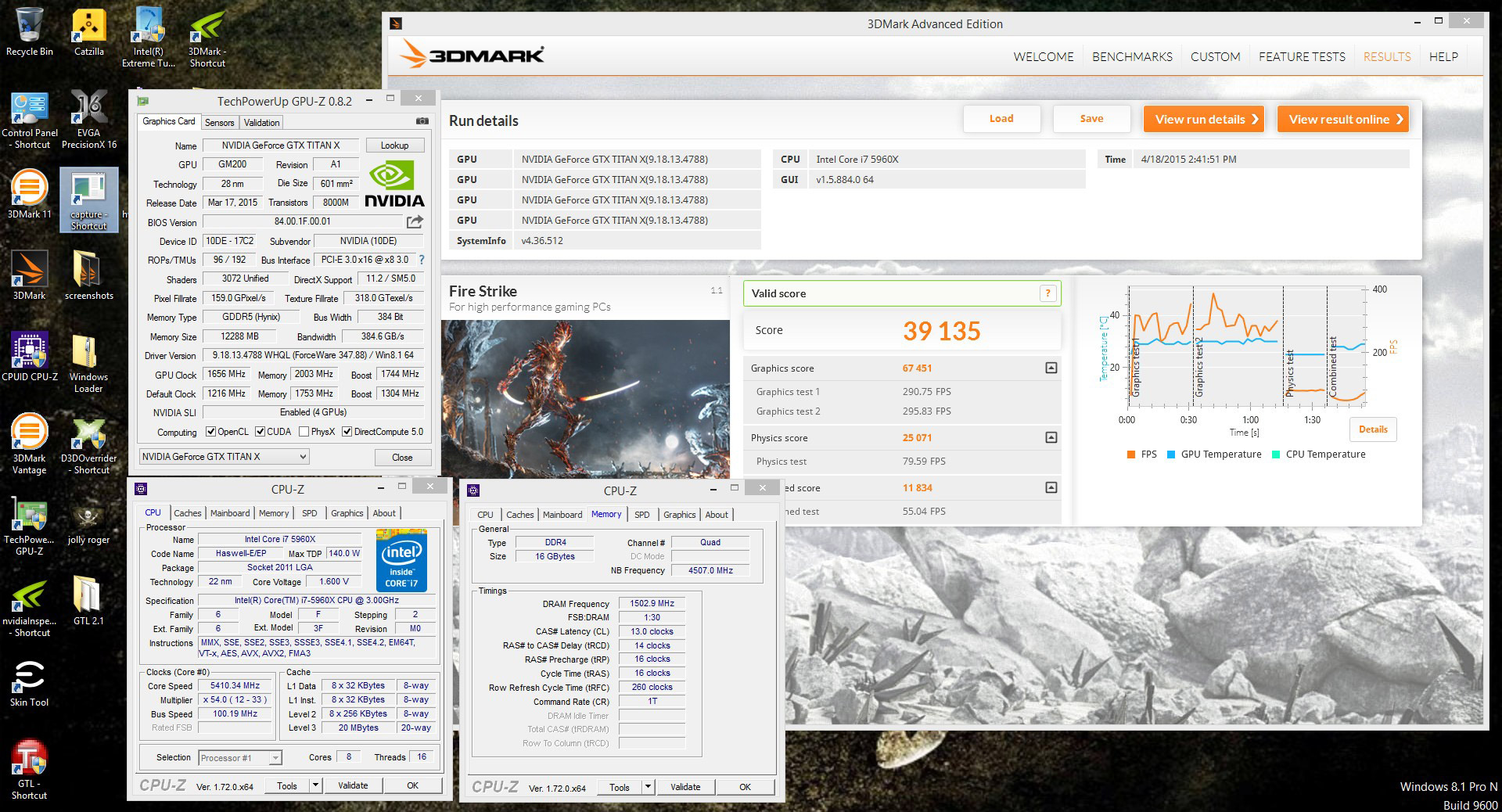Toggle the CUDA checkbox in GPU-Z
The image size is (1502, 812).
pyautogui.click(x=261, y=432)
